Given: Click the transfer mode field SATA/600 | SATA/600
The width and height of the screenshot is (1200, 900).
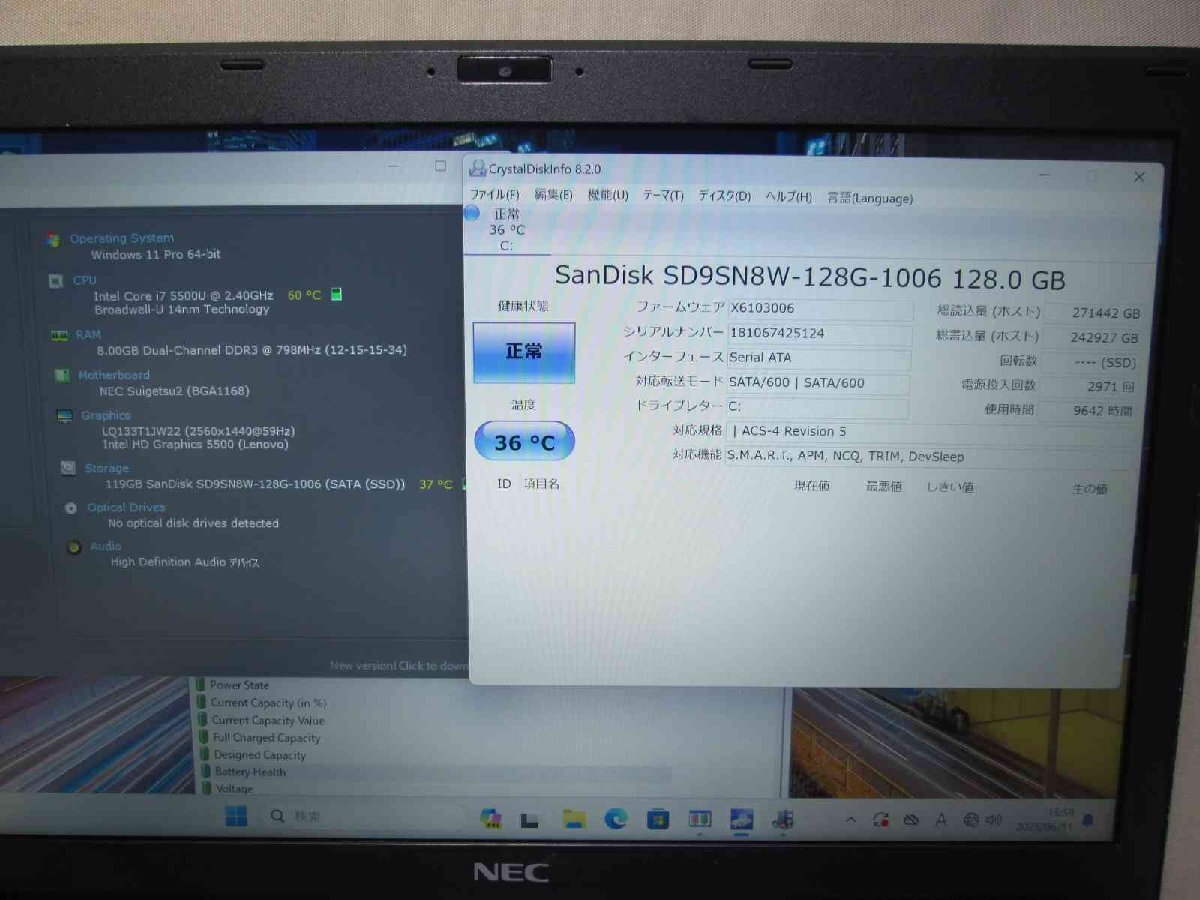Looking at the screenshot, I should (819, 382).
